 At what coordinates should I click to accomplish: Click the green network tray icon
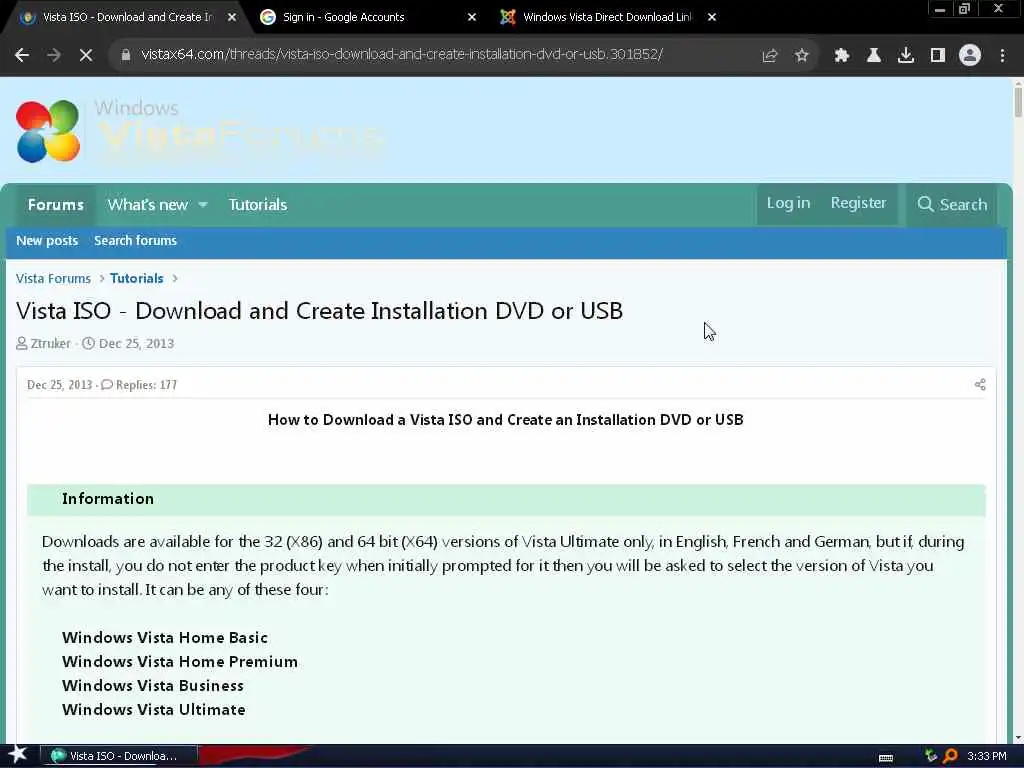(931, 756)
